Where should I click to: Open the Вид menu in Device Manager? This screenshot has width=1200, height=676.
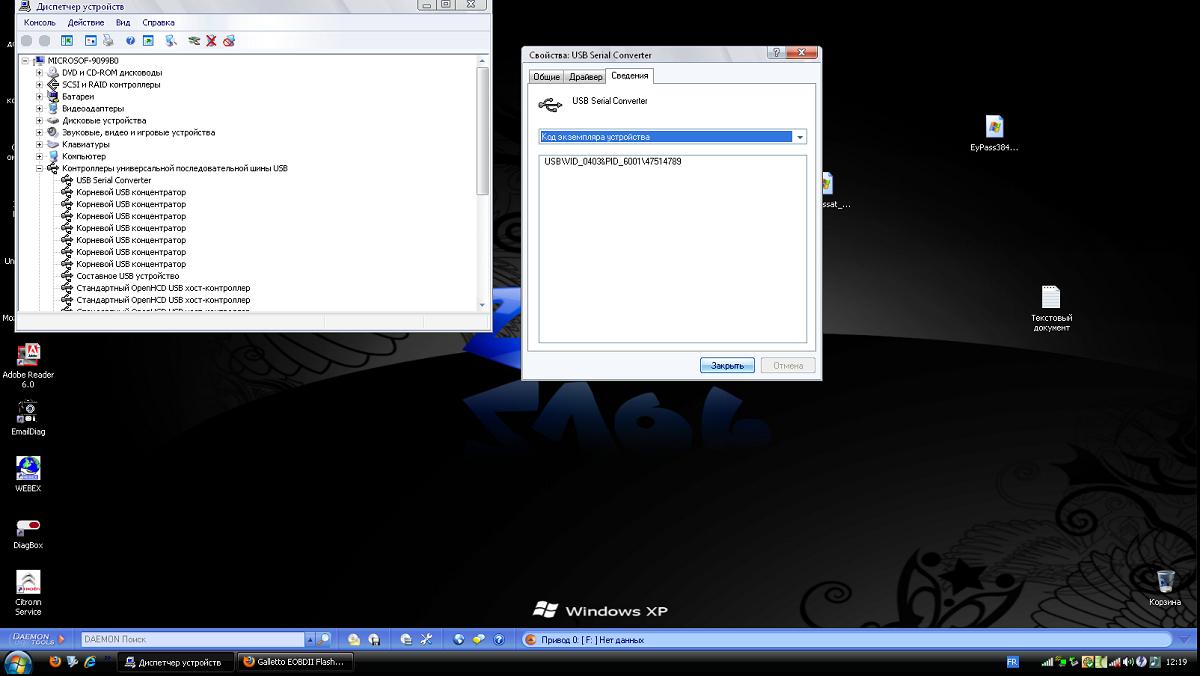(123, 22)
